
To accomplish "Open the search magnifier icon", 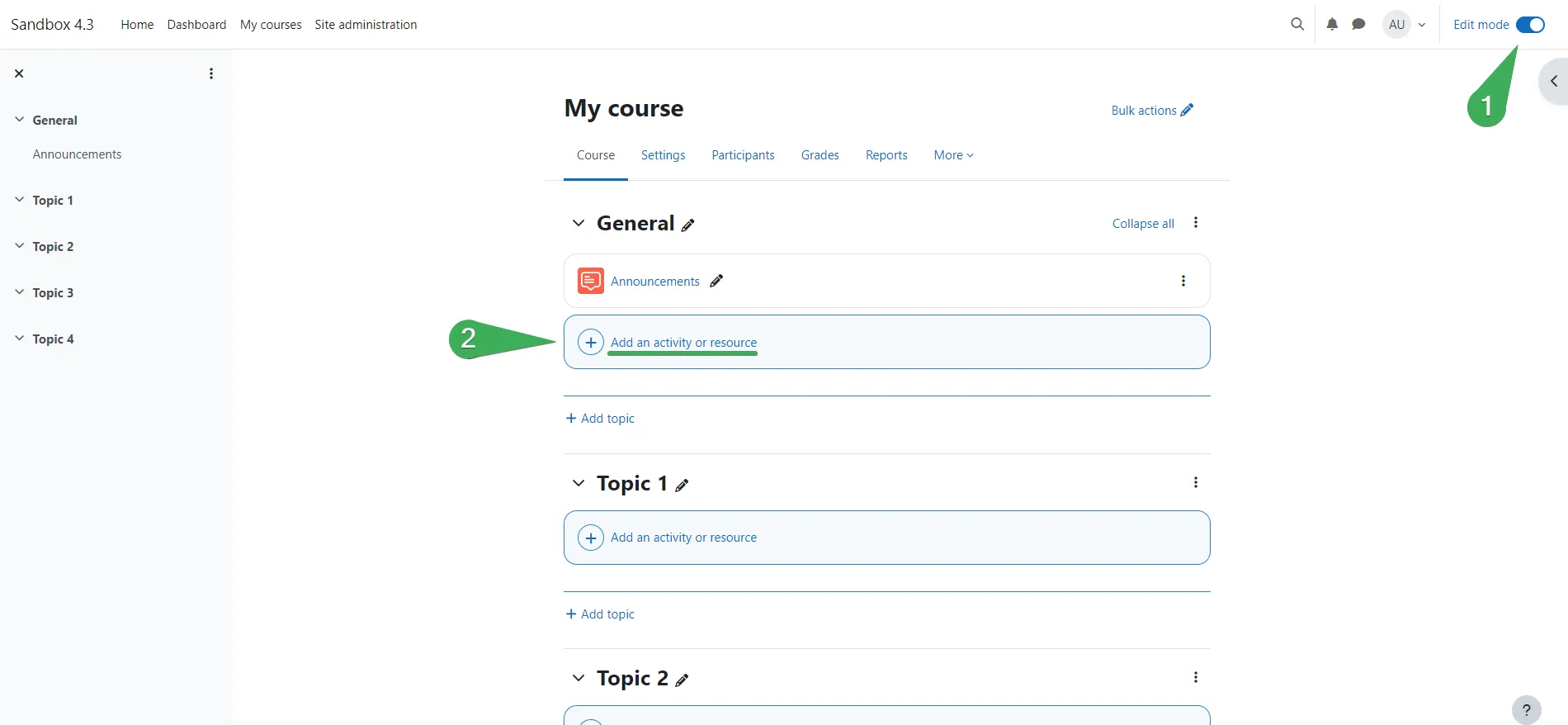I will coord(1297,24).
